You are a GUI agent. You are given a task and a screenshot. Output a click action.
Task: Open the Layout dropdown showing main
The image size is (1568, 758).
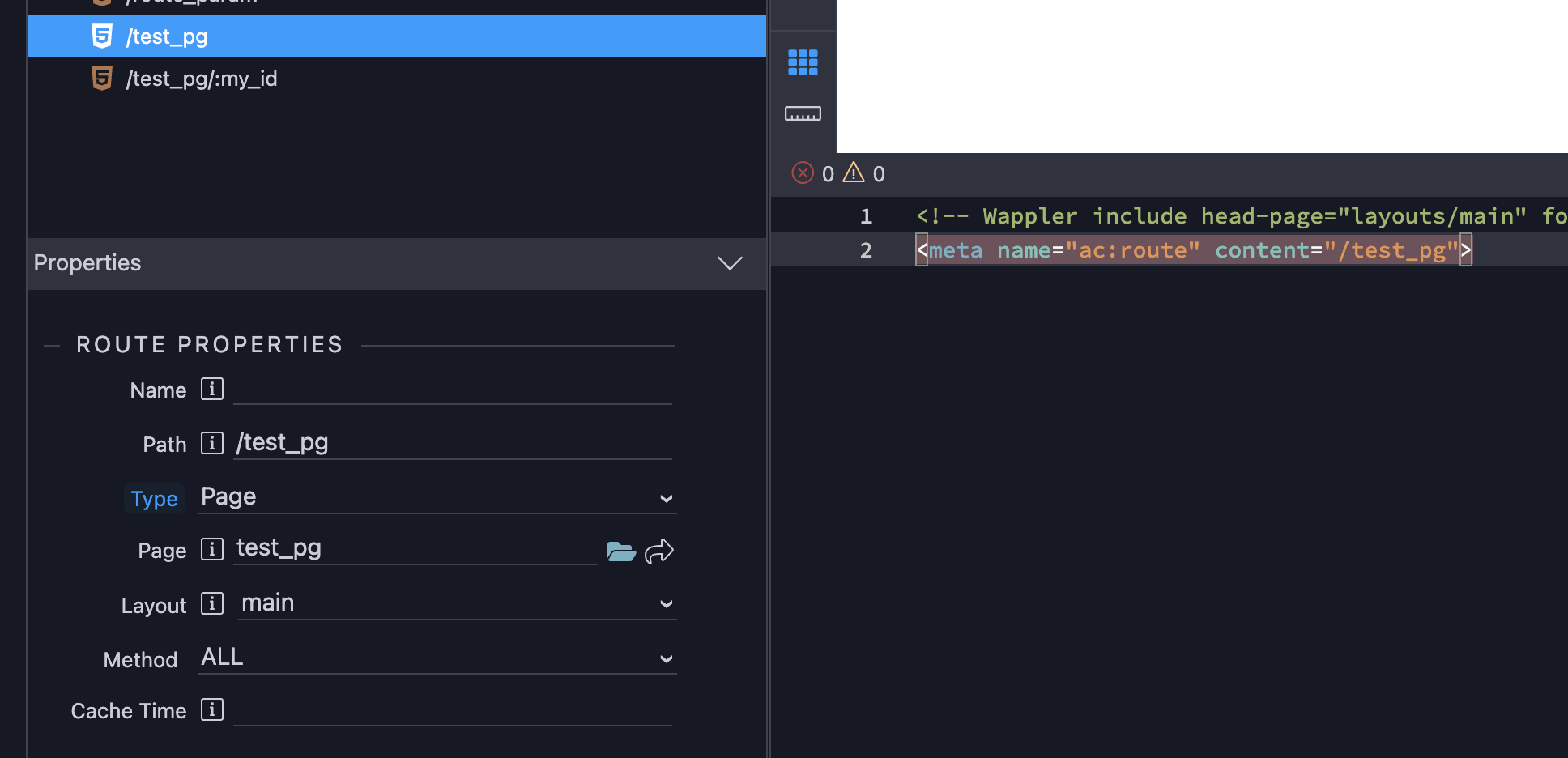tap(458, 603)
